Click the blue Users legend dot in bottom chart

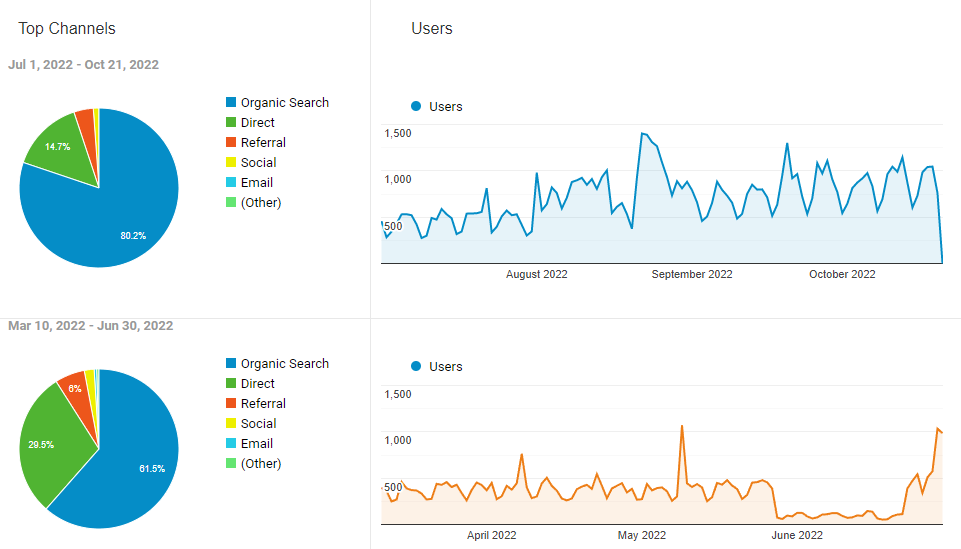416,366
